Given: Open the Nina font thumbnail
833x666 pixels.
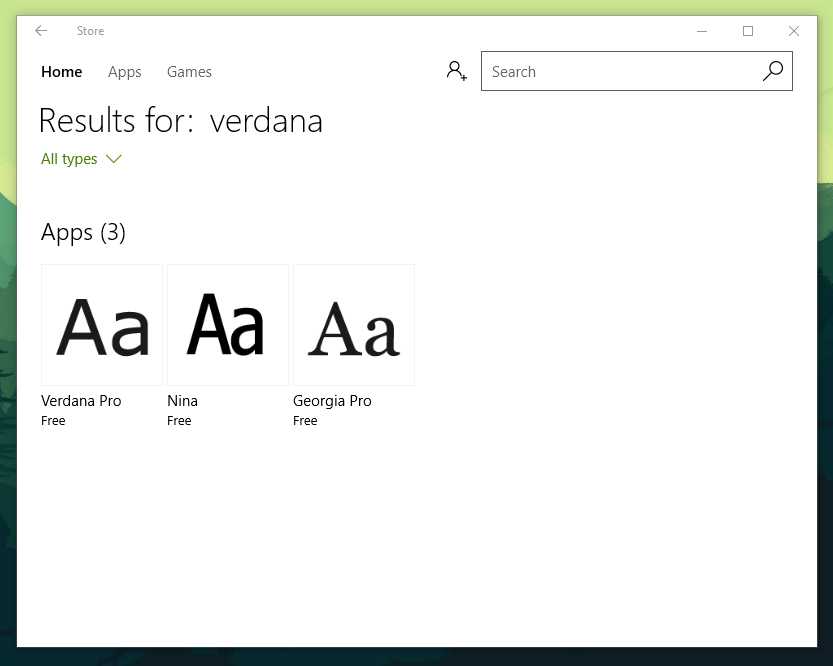Looking at the screenshot, I should (x=228, y=325).
